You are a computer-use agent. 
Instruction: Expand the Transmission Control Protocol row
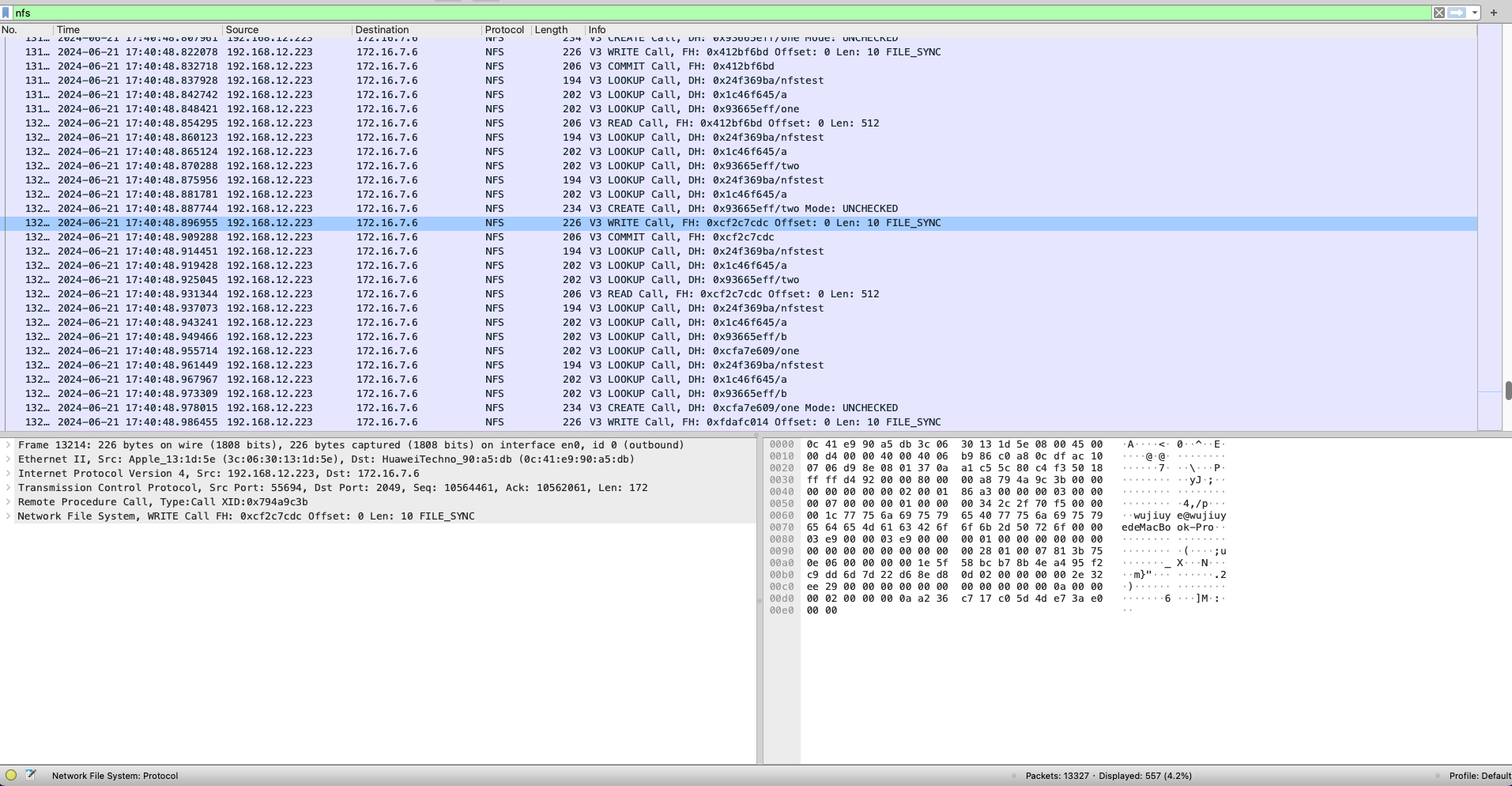pyautogui.click(x=9, y=488)
